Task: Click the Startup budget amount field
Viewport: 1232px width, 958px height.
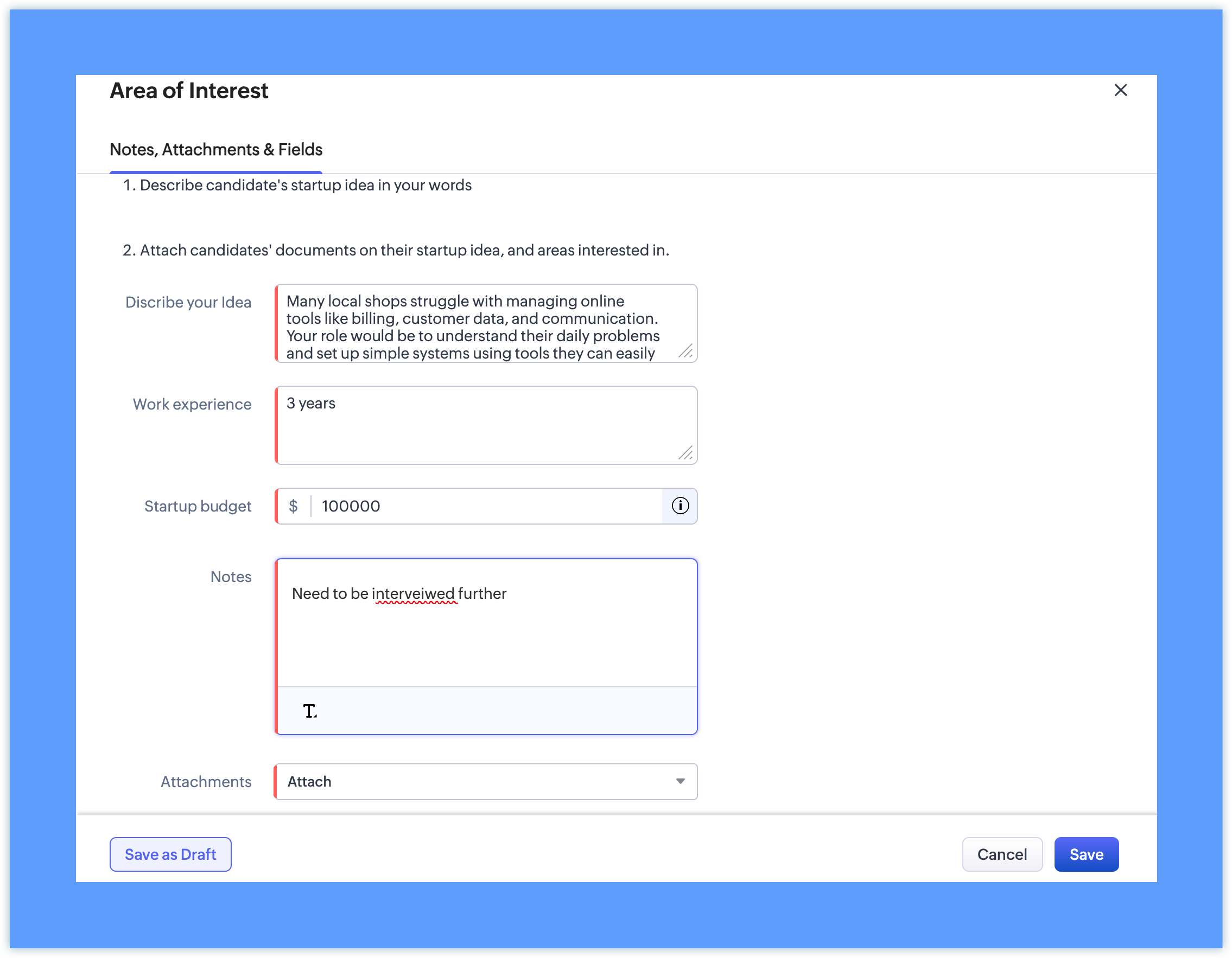Action: tap(485, 506)
